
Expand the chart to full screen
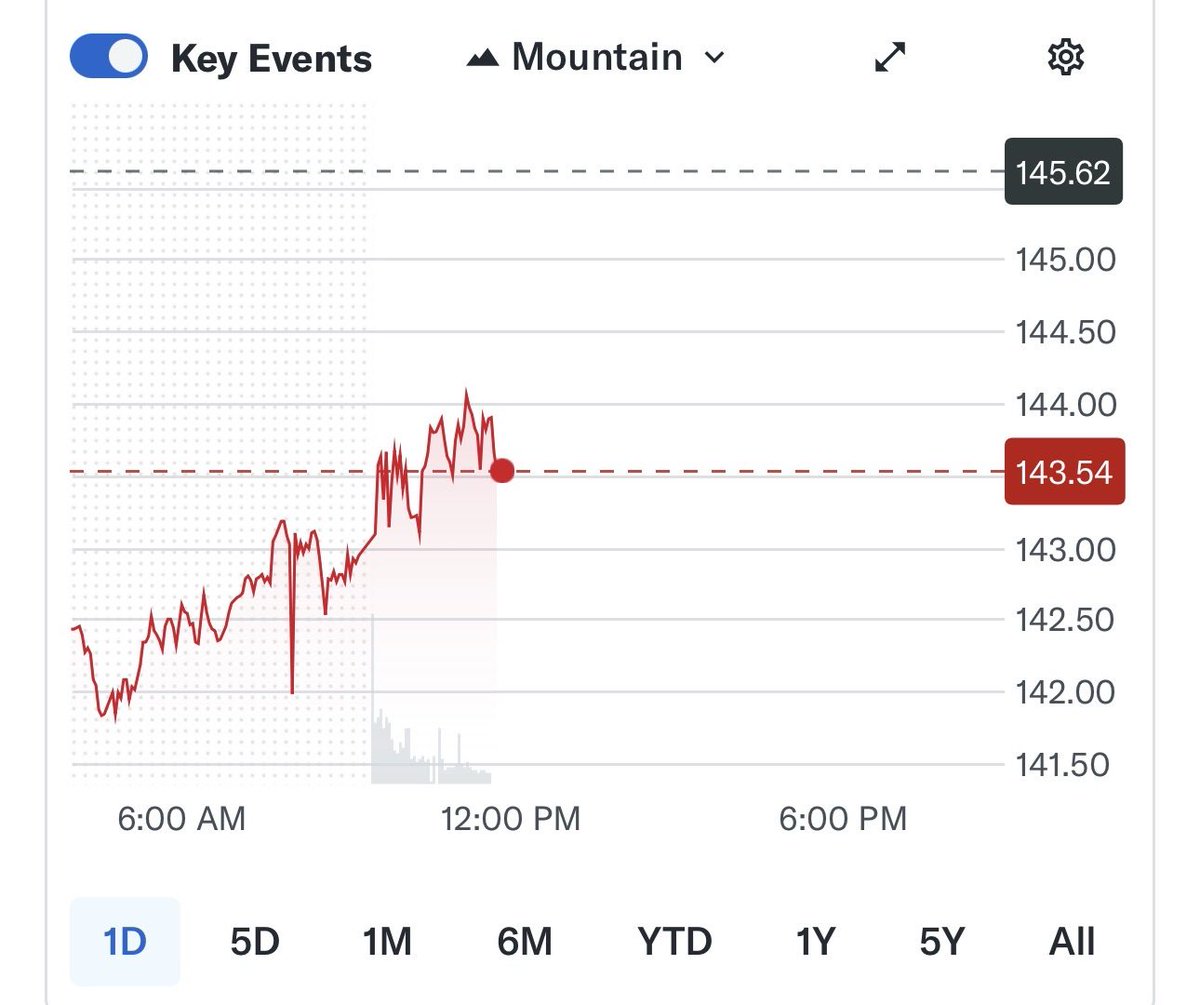coord(890,57)
